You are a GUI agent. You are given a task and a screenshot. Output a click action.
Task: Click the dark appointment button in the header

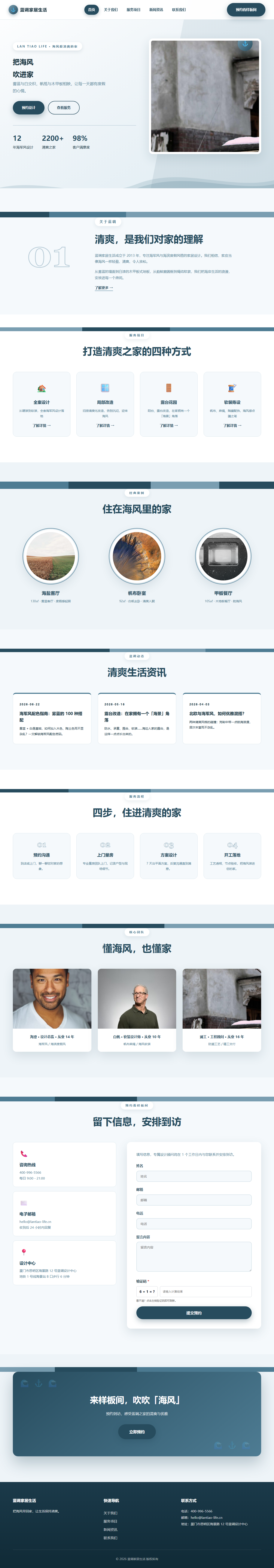coord(246,10)
